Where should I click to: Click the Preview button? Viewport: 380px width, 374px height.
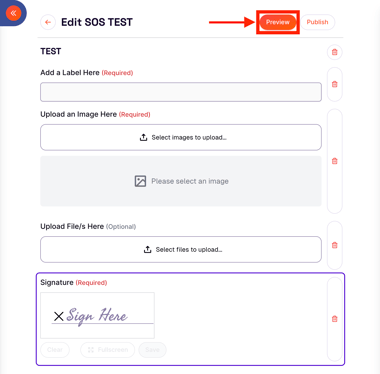[278, 22]
